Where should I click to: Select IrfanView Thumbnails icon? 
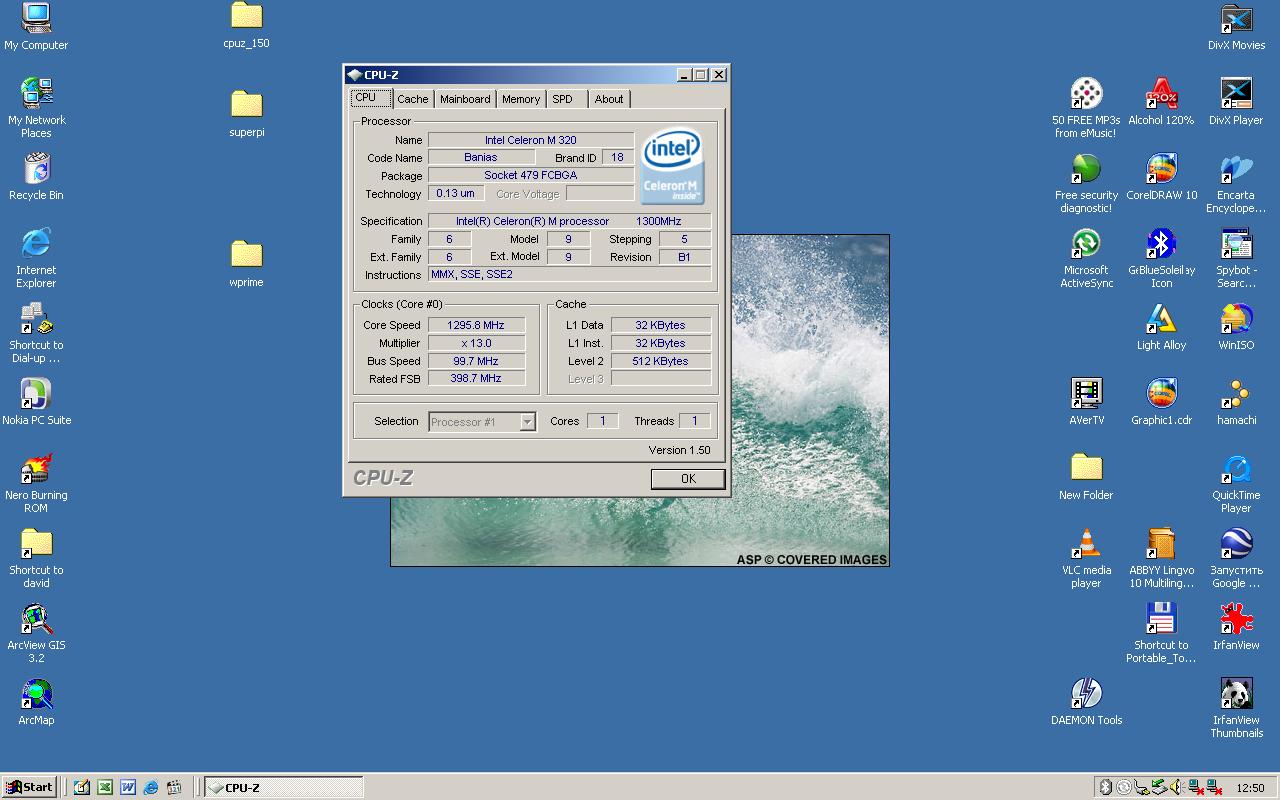[x=1236, y=708]
